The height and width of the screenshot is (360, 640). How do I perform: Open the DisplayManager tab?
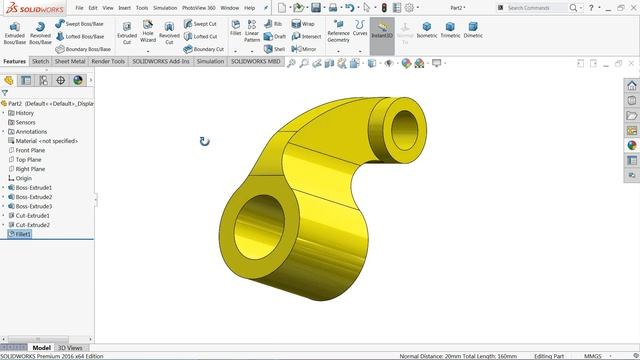[x=78, y=80]
